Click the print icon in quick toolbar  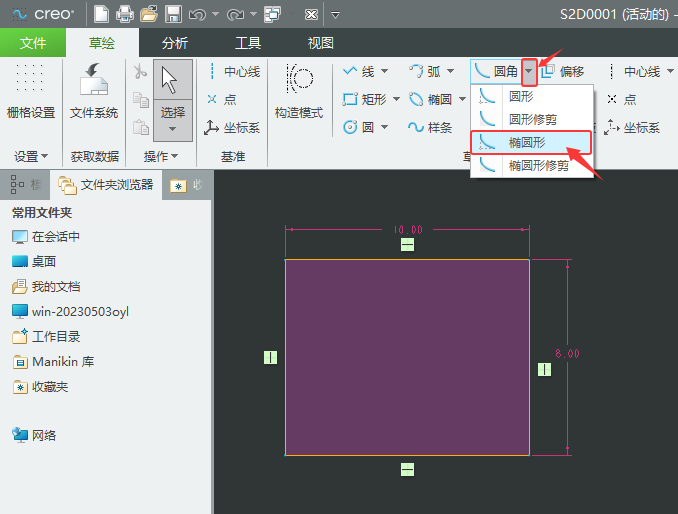tap(125, 14)
